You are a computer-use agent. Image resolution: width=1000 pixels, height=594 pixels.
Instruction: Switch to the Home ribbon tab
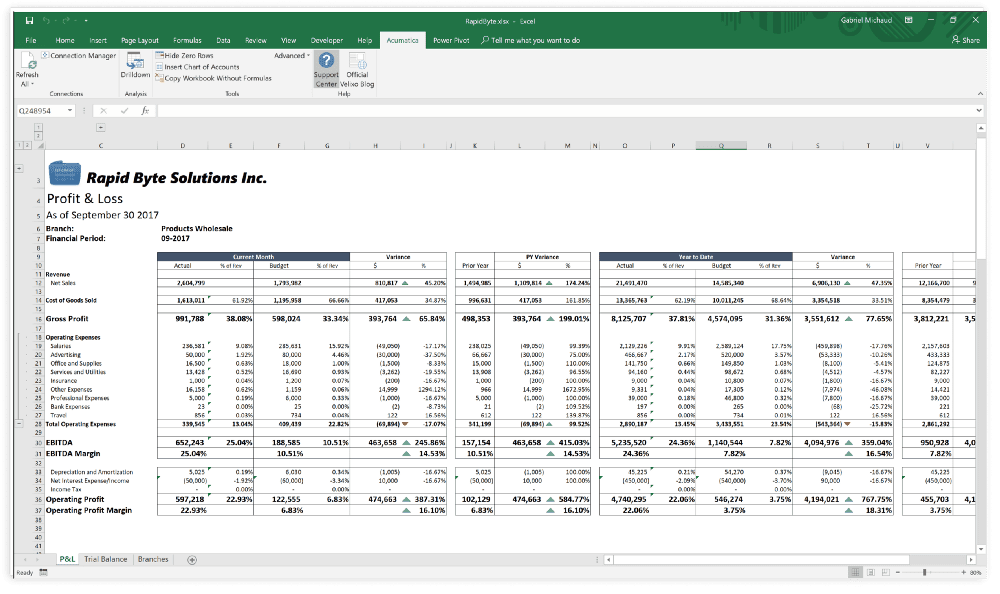64,40
